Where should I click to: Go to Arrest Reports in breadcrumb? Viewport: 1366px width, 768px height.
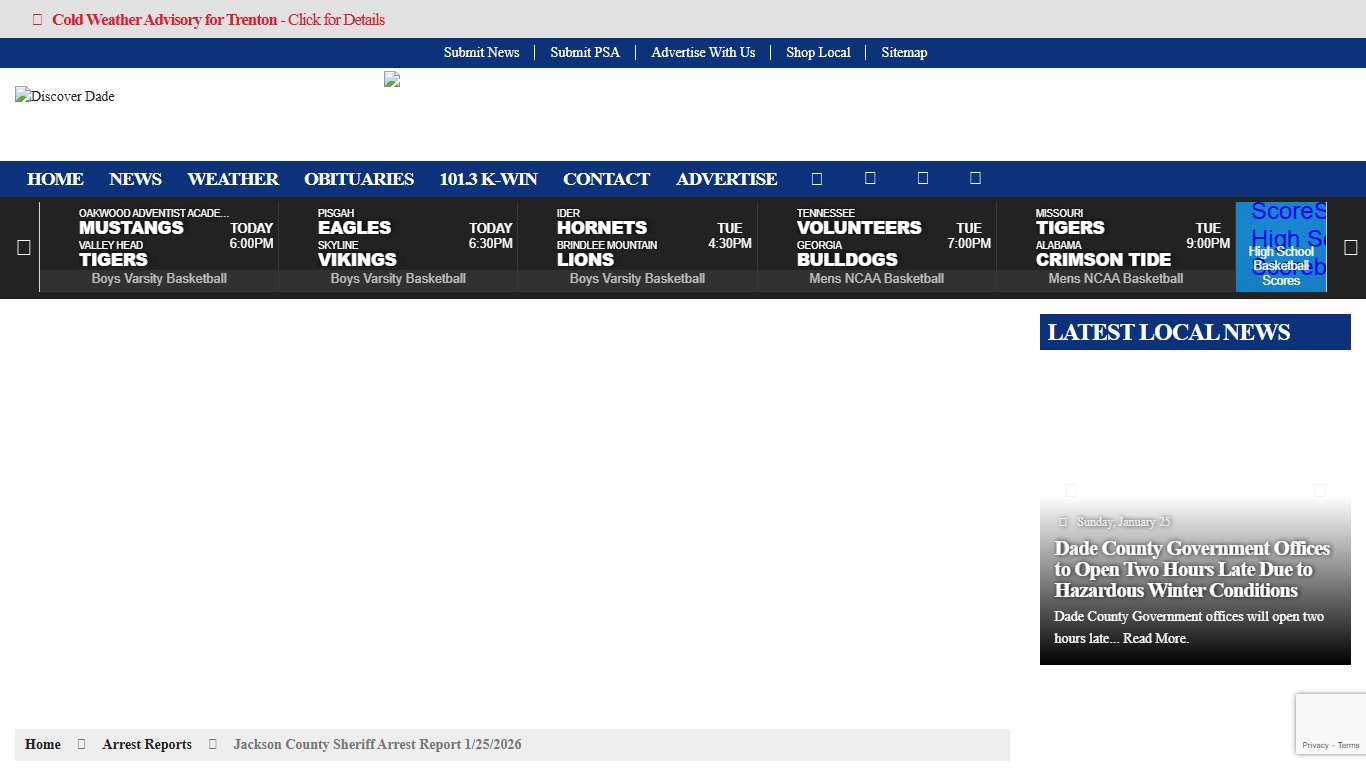pos(147,745)
